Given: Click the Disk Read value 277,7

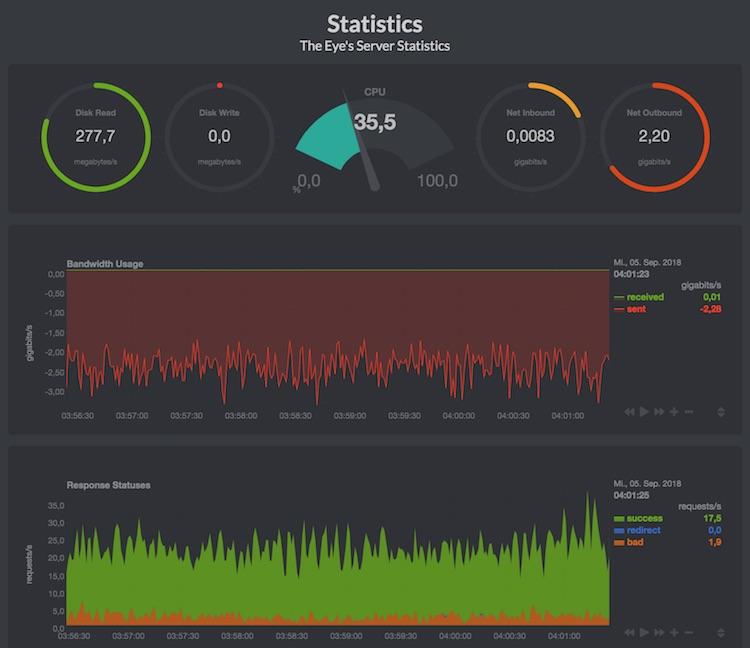Looking at the screenshot, I should click(x=95, y=136).
